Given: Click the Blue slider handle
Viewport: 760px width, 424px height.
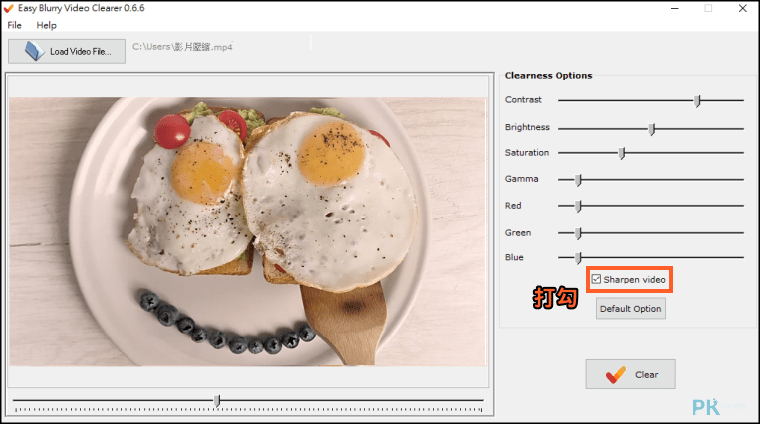Looking at the screenshot, I should pyautogui.click(x=578, y=258).
